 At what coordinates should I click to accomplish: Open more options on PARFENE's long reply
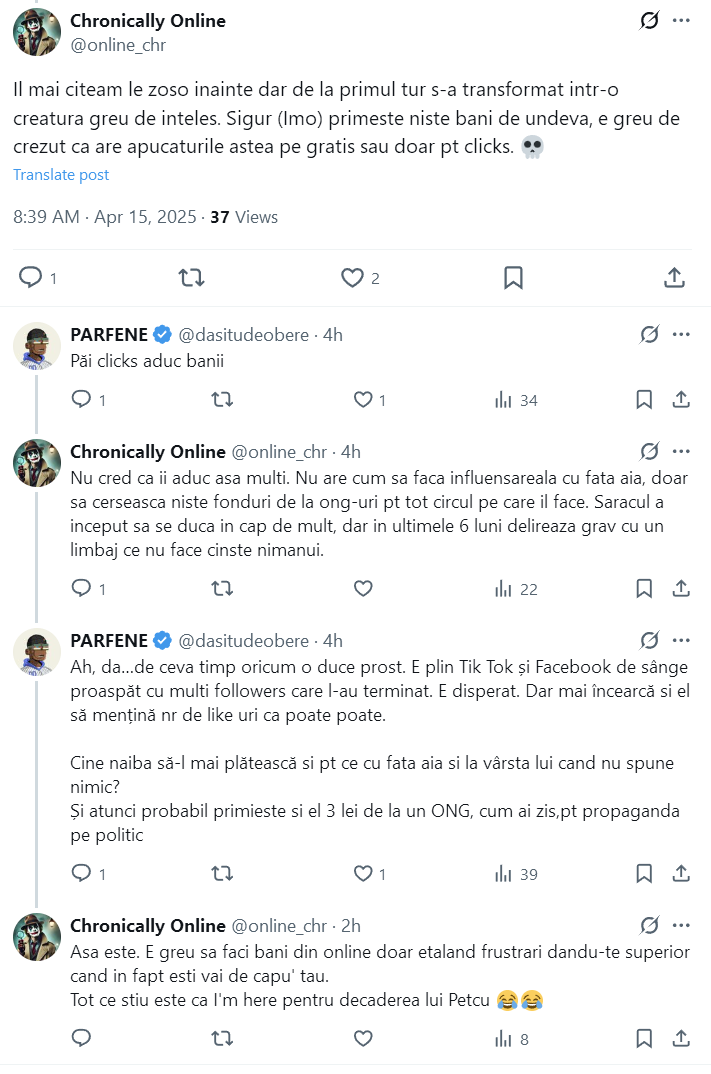point(681,640)
